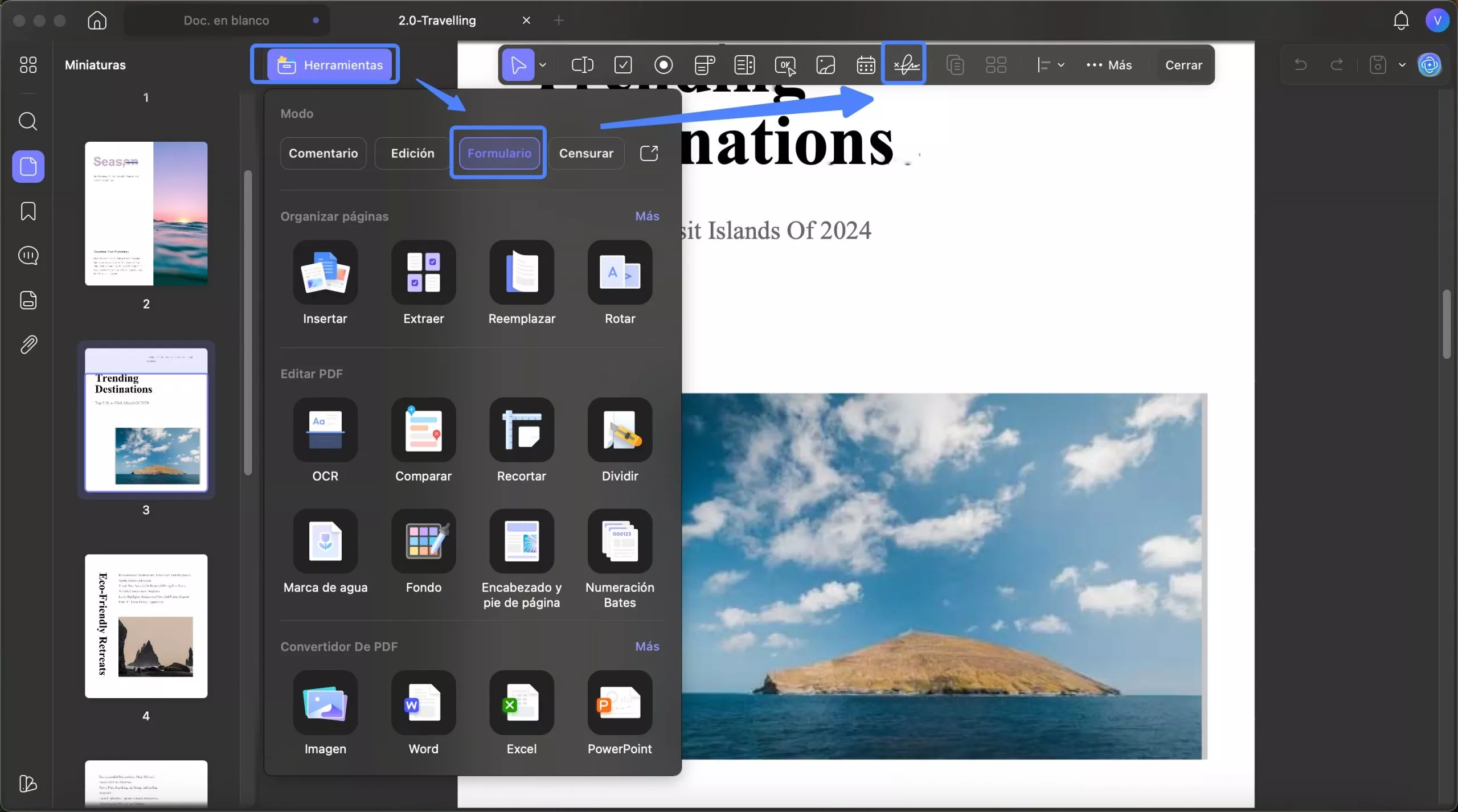Open the attachments paperclip sidebar icon
Screen dimensions: 1458x812
(x=28, y=345)
